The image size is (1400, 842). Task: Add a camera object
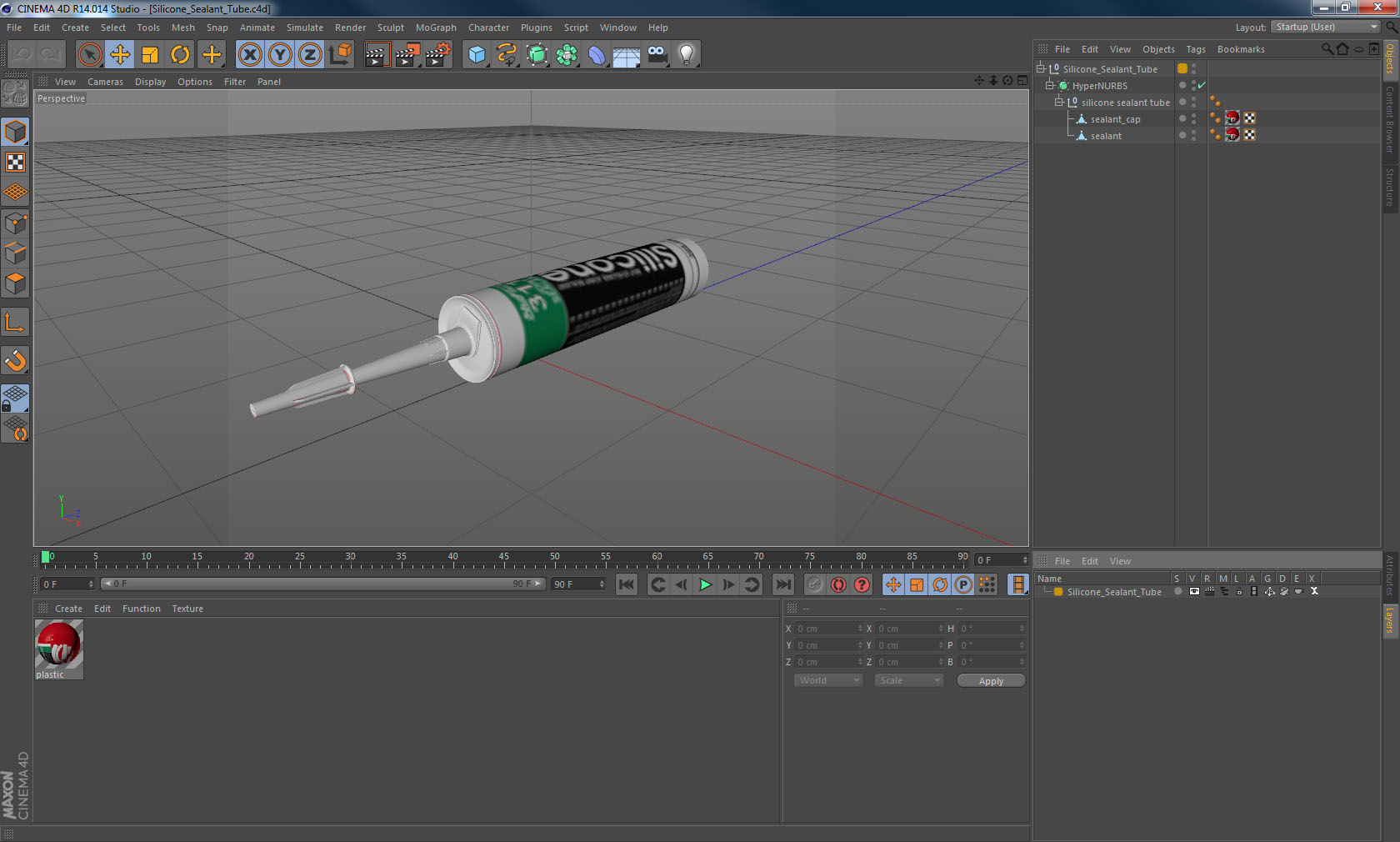657,55
